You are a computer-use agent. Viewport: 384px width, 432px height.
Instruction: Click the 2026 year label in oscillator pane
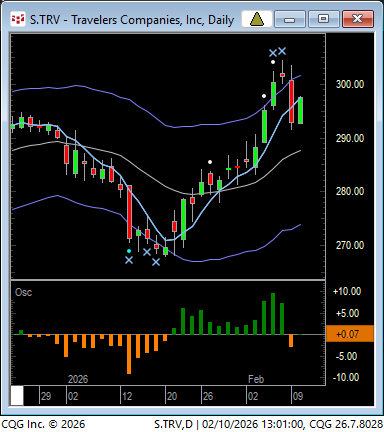pos(78,379)
